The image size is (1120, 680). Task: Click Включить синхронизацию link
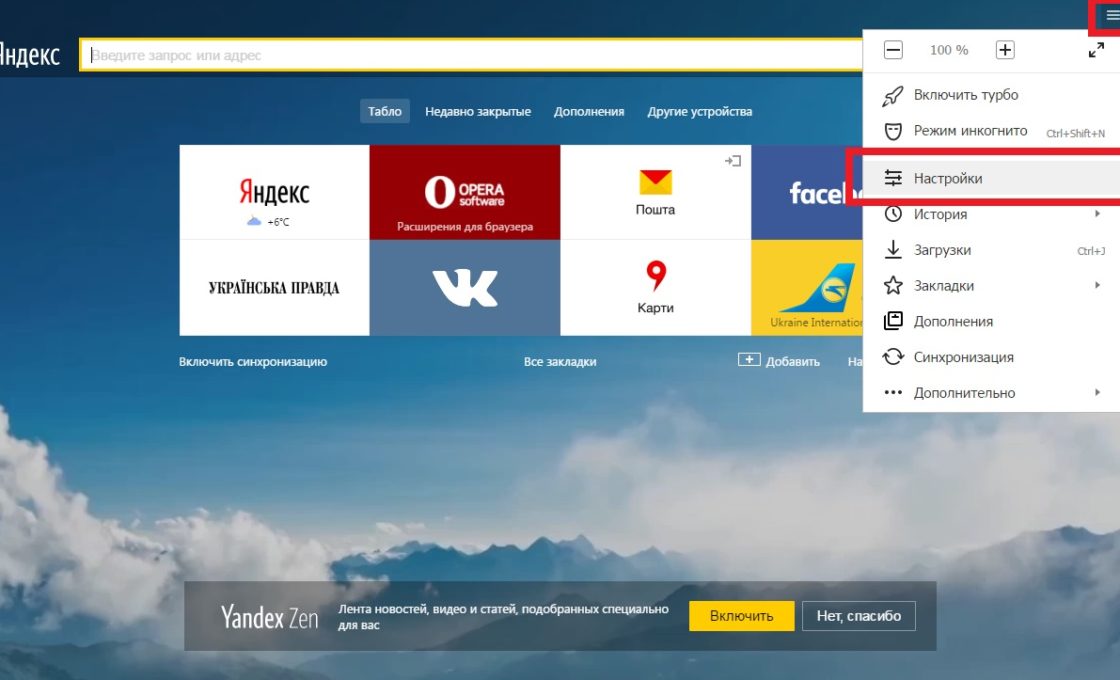[253, 361]
